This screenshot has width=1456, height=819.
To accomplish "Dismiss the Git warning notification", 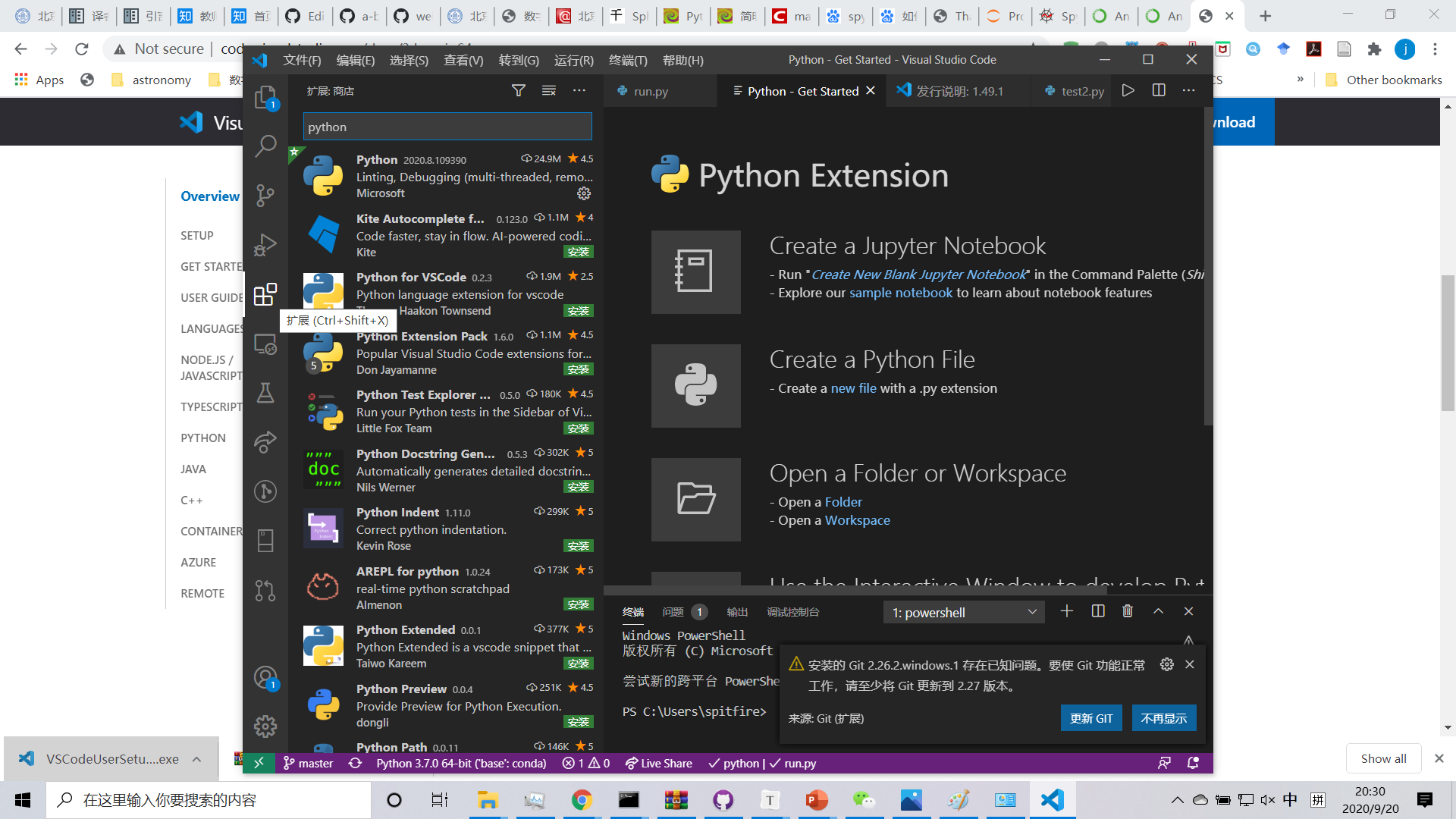I will click(1190, 665).
